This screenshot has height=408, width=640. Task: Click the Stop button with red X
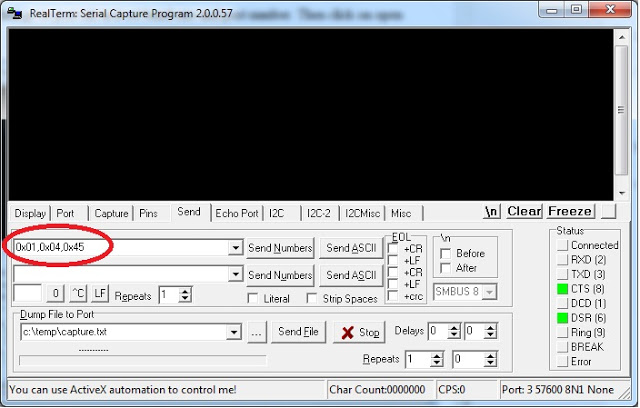pos(358,332)
